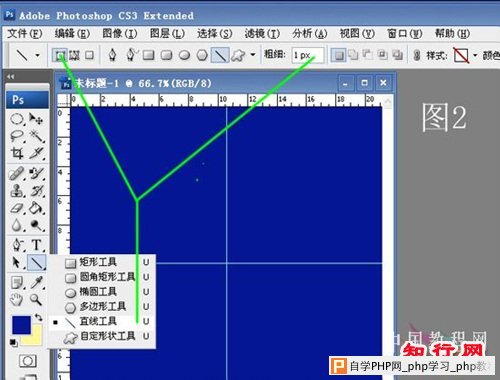The image size is (500, 380).
Task: Open style picker dropdown arrow
Action: tap(475, 55)
